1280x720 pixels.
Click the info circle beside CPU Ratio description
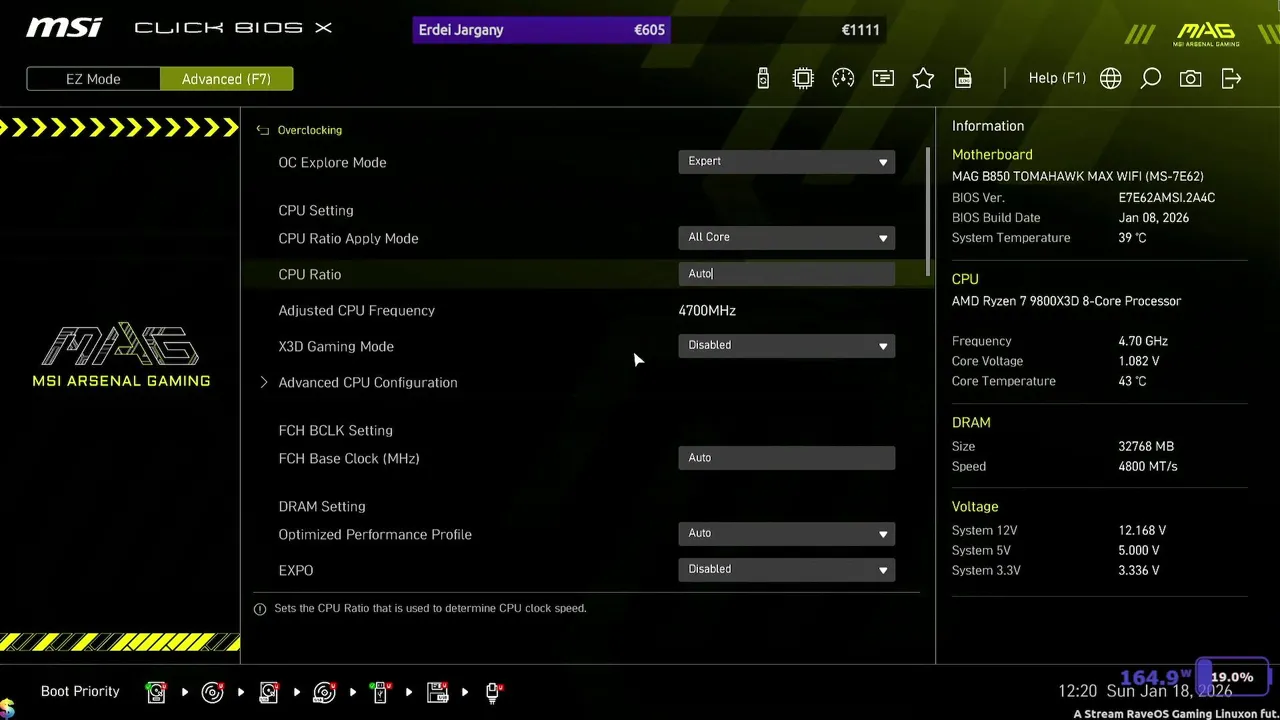[x=260, y=608]
